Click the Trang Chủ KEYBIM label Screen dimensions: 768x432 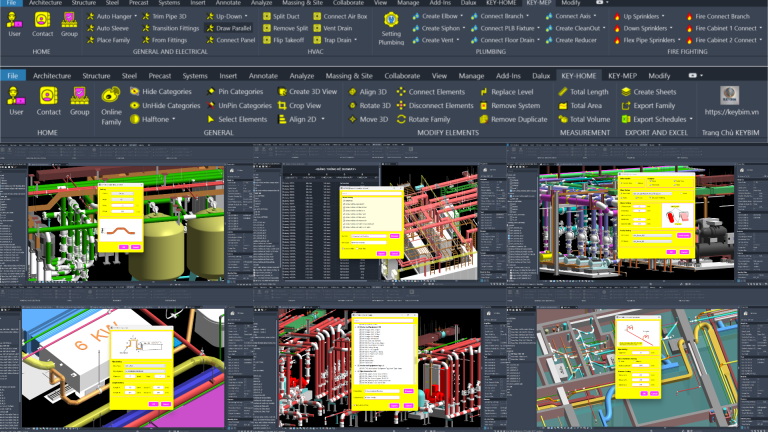(x=730, y=132)
